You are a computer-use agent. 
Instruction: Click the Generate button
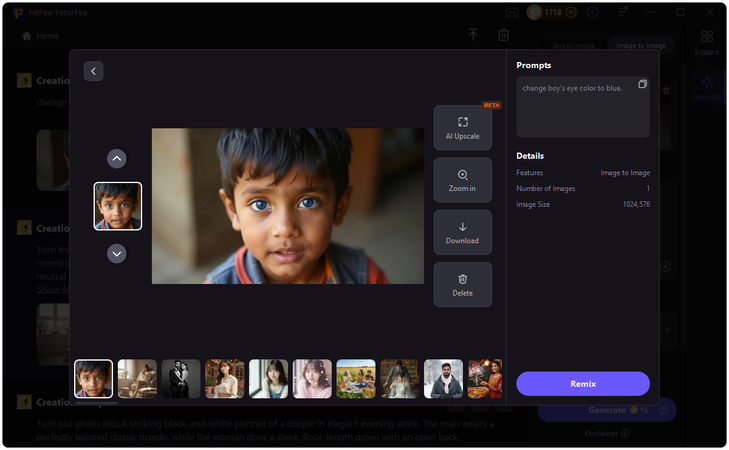tap(606, 410)
